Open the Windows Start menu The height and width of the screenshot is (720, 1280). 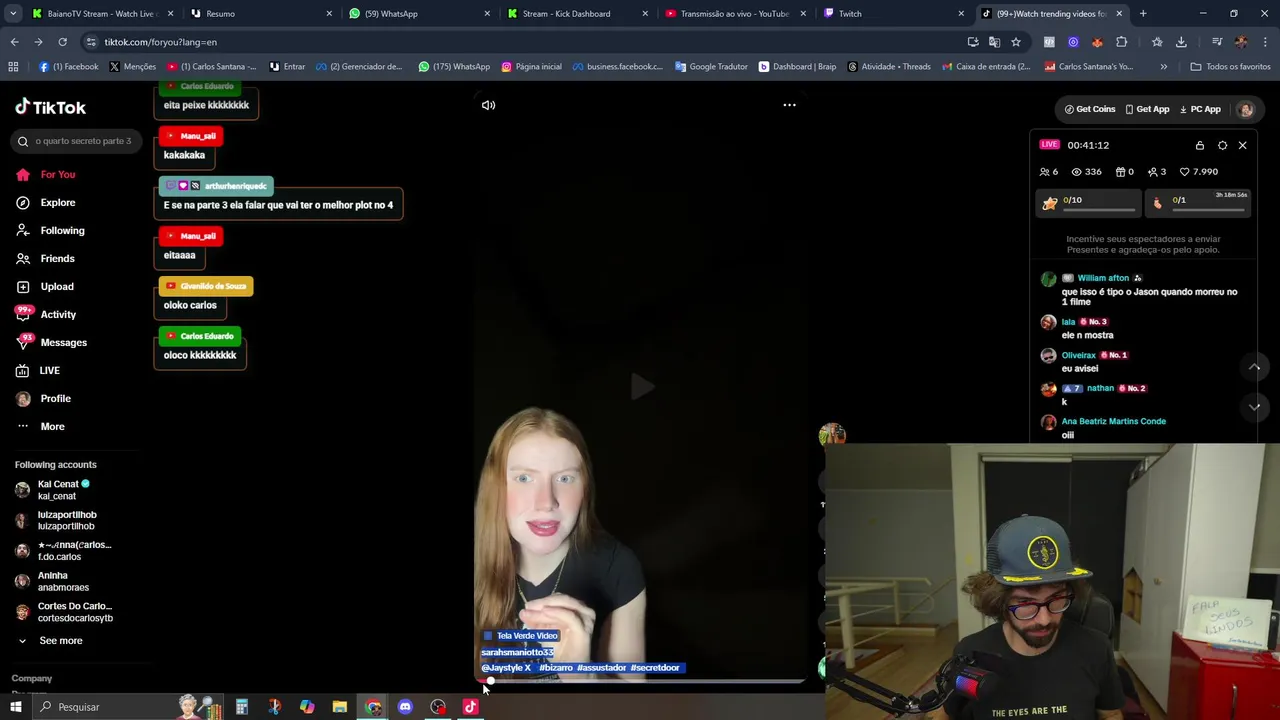(x=16, y=707)
